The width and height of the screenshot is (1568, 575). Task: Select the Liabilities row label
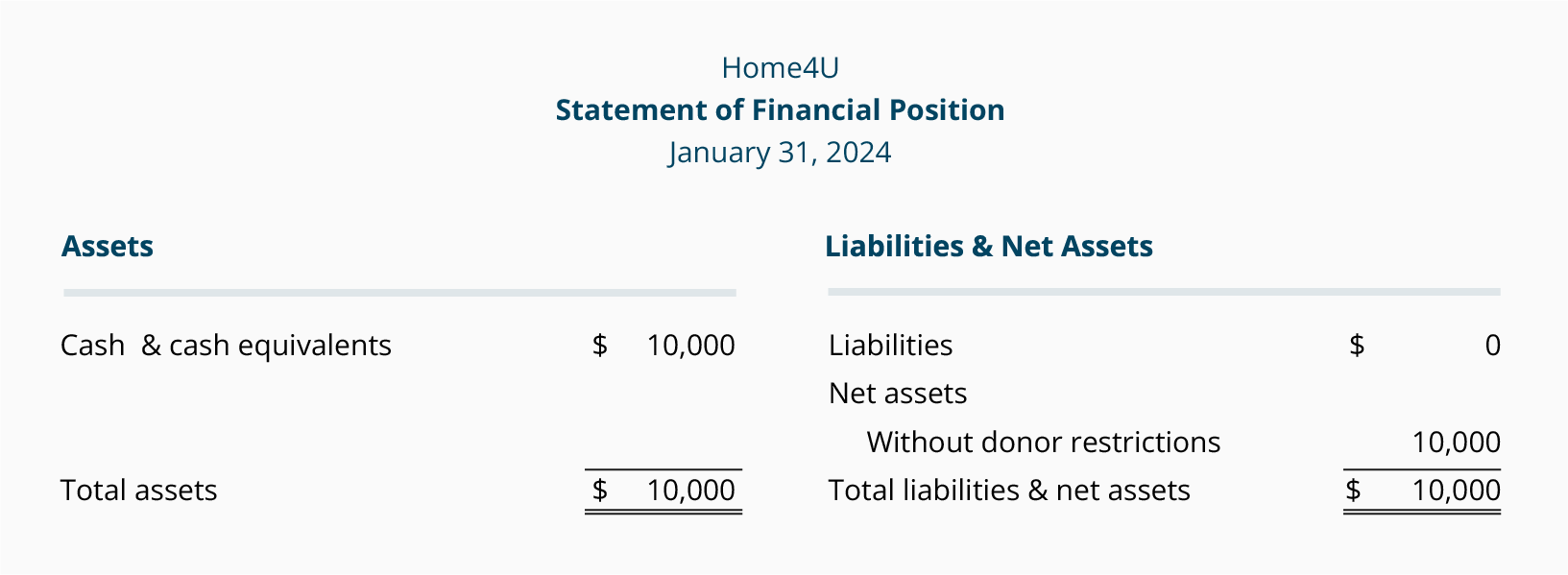point(891,346)
